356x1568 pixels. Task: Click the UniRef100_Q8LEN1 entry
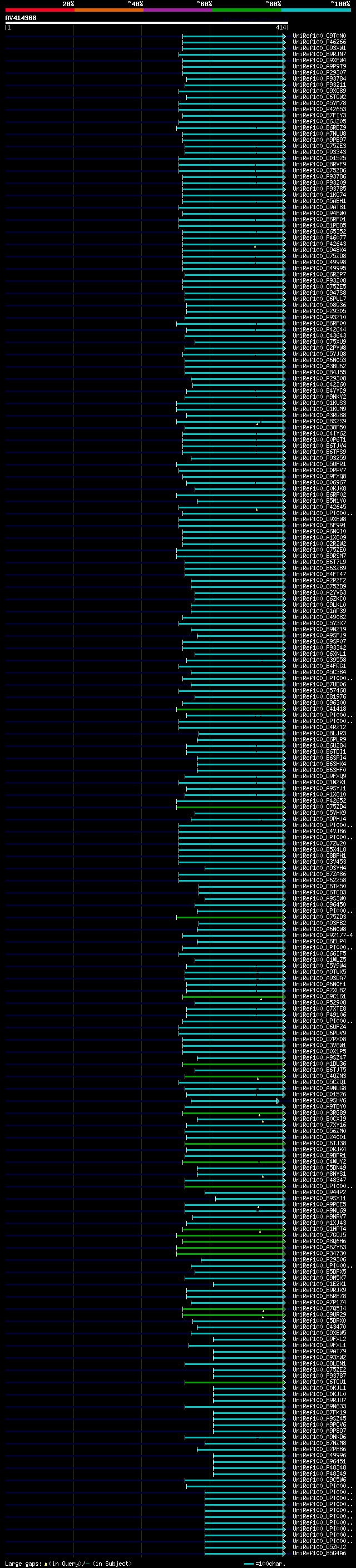pyautogui.click(x=319, y=1363)
